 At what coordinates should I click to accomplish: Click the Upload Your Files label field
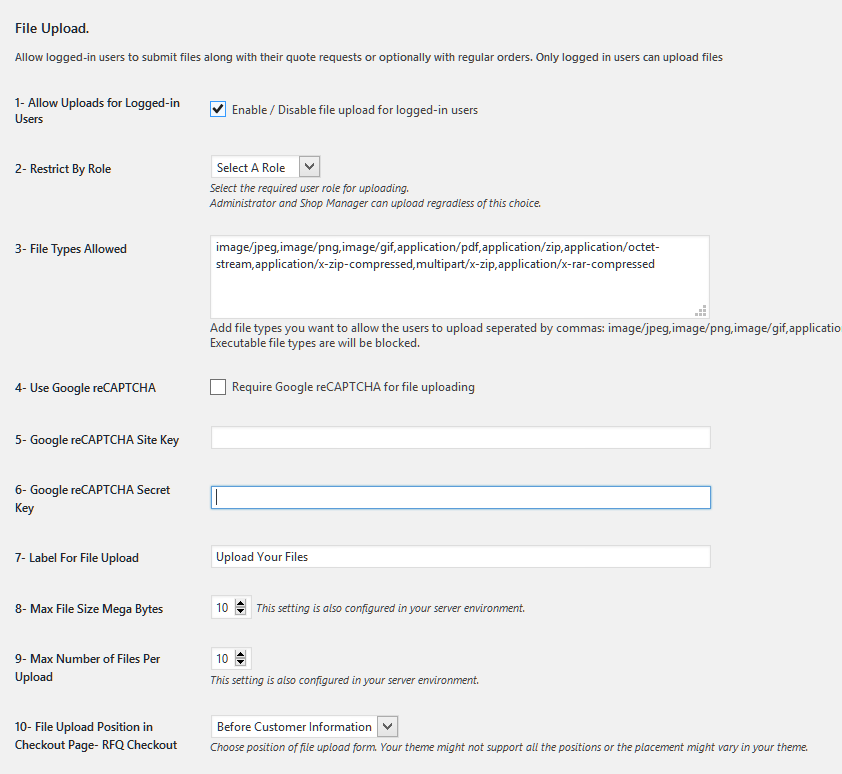click(x=461, y=556)
